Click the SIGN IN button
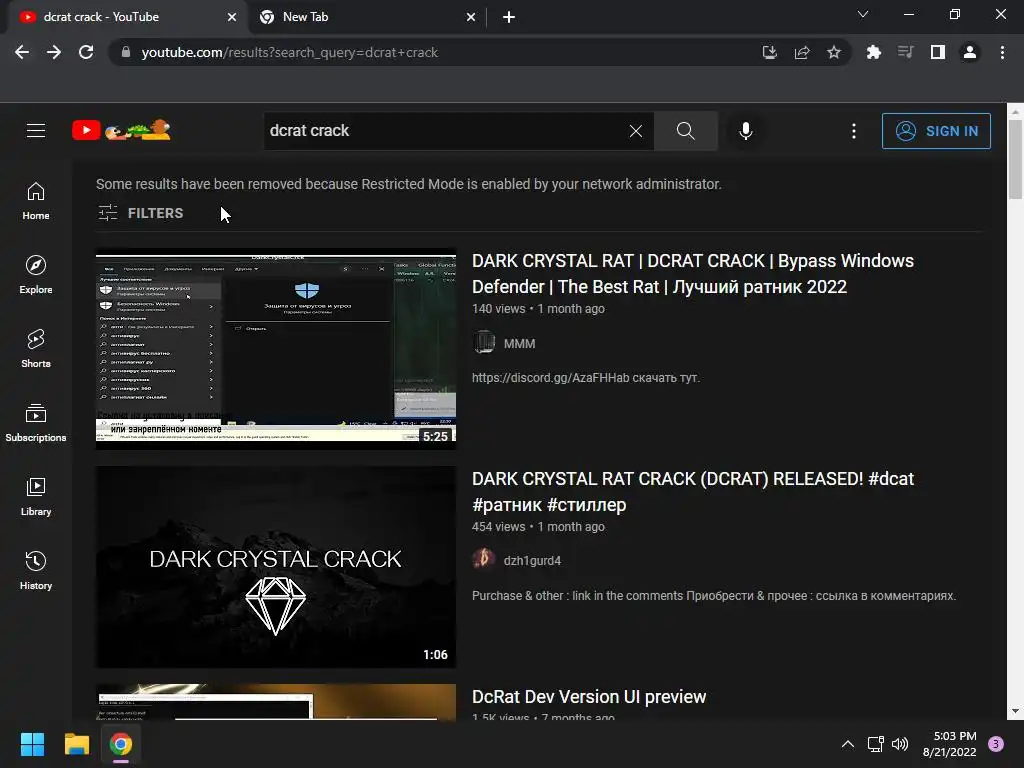The image size is (1024, 768). (x=936, y=131)
